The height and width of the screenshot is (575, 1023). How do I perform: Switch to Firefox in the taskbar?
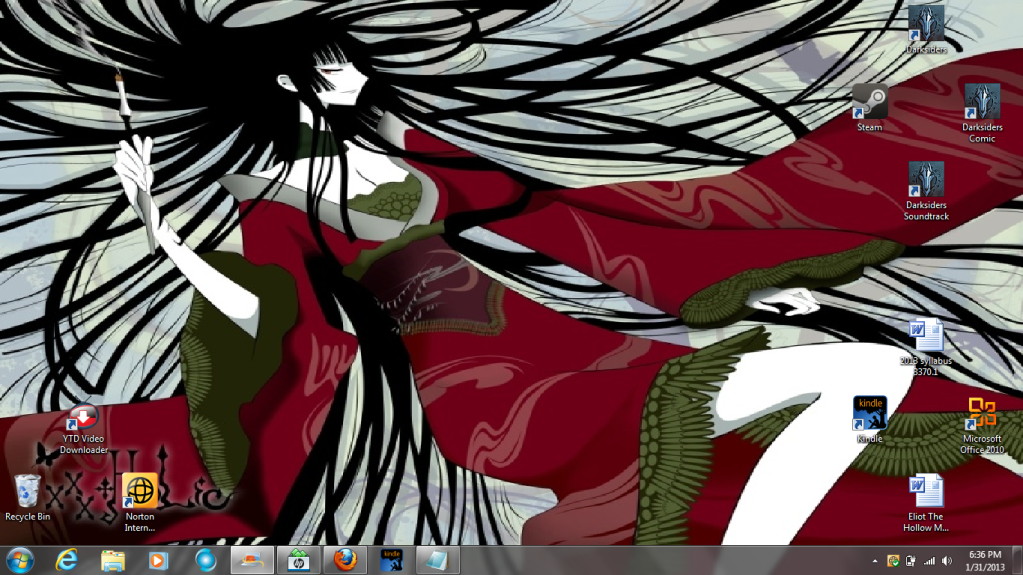pyautogui.click(x=345, y=560)
